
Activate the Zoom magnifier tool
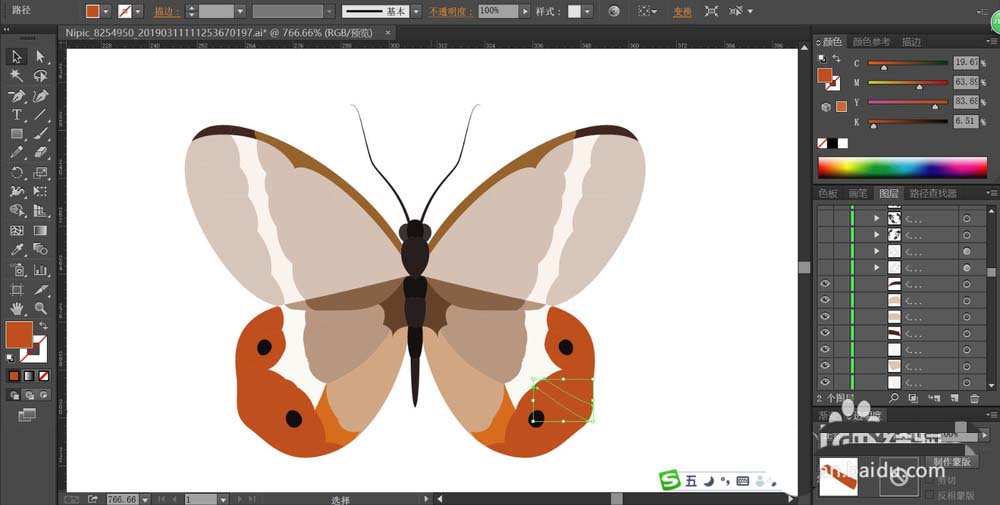pos(41,309)
